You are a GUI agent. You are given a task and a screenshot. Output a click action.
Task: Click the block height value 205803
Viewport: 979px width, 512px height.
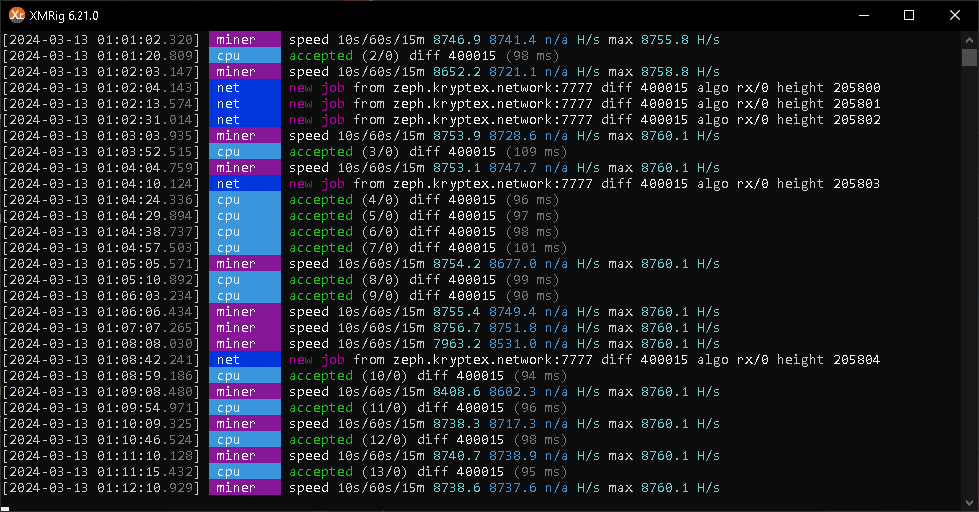click(857, 184)
